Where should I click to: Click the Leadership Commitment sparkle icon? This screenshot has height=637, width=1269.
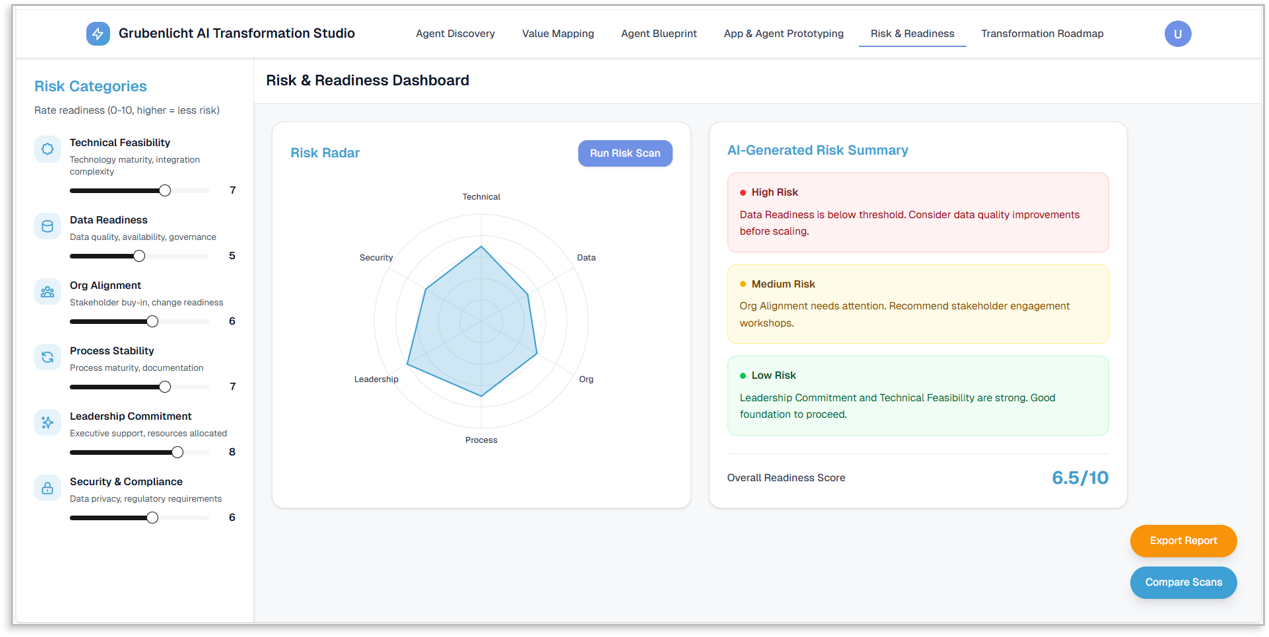click(x=47, y=423)
